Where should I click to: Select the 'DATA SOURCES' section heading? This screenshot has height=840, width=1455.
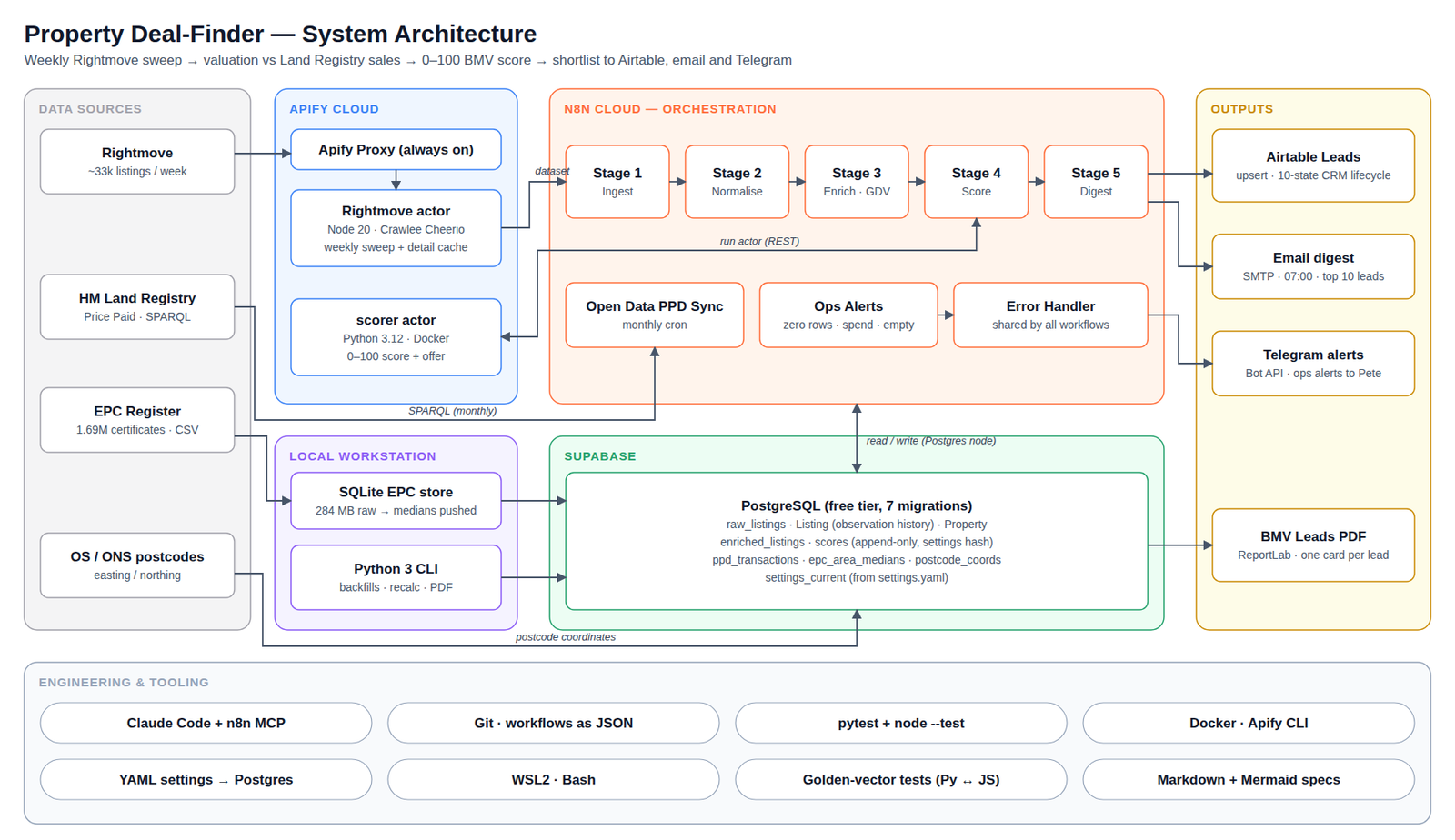(90, 109)
